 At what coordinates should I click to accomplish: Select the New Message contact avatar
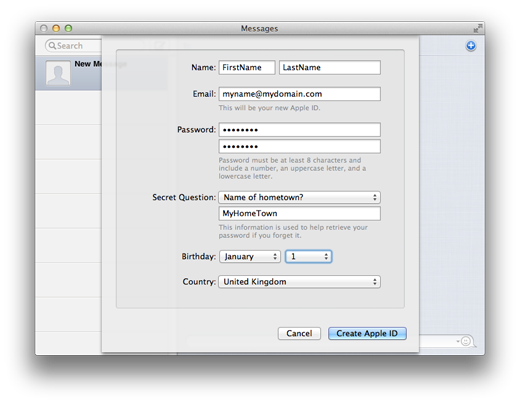click(58, 73)
